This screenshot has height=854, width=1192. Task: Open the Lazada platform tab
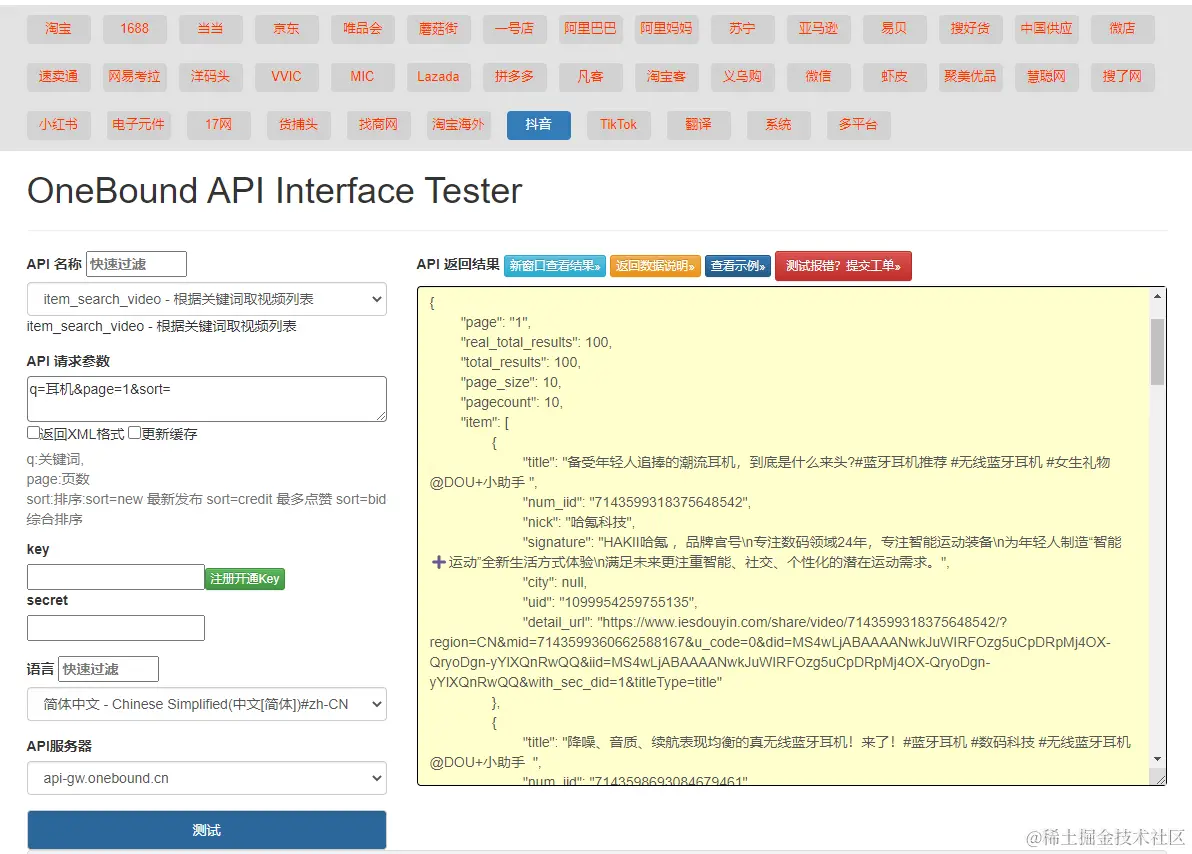439,77
